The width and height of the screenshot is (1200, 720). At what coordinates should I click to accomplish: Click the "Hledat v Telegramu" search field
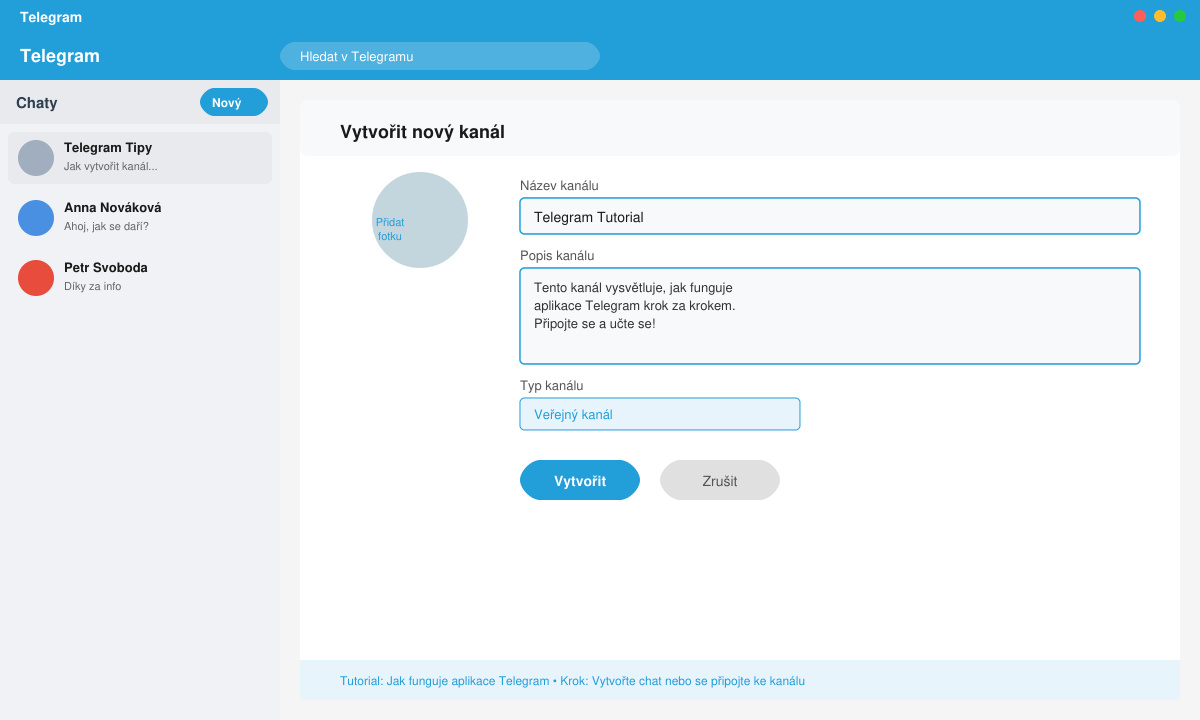click(x=440, y=56)
